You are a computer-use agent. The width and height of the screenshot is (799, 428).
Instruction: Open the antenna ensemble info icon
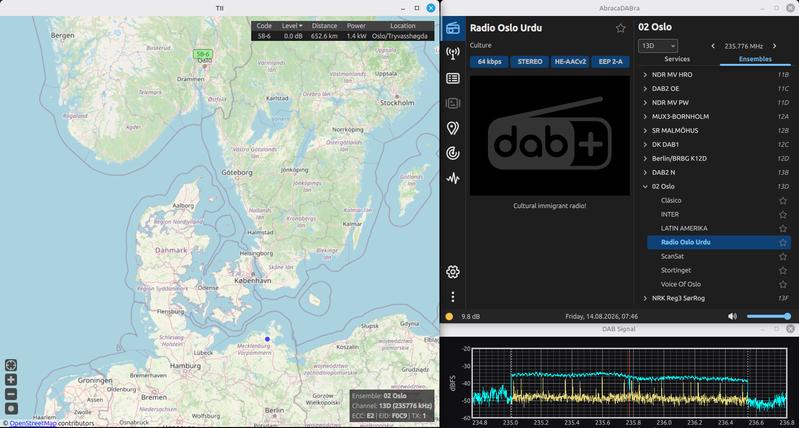pyautogui.click(x=452, y=54)
